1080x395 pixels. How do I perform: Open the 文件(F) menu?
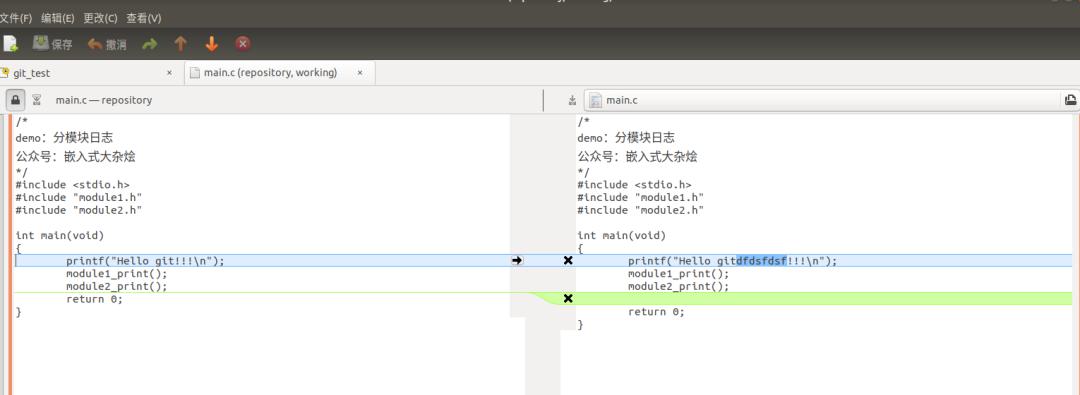(x=15, y=18)
